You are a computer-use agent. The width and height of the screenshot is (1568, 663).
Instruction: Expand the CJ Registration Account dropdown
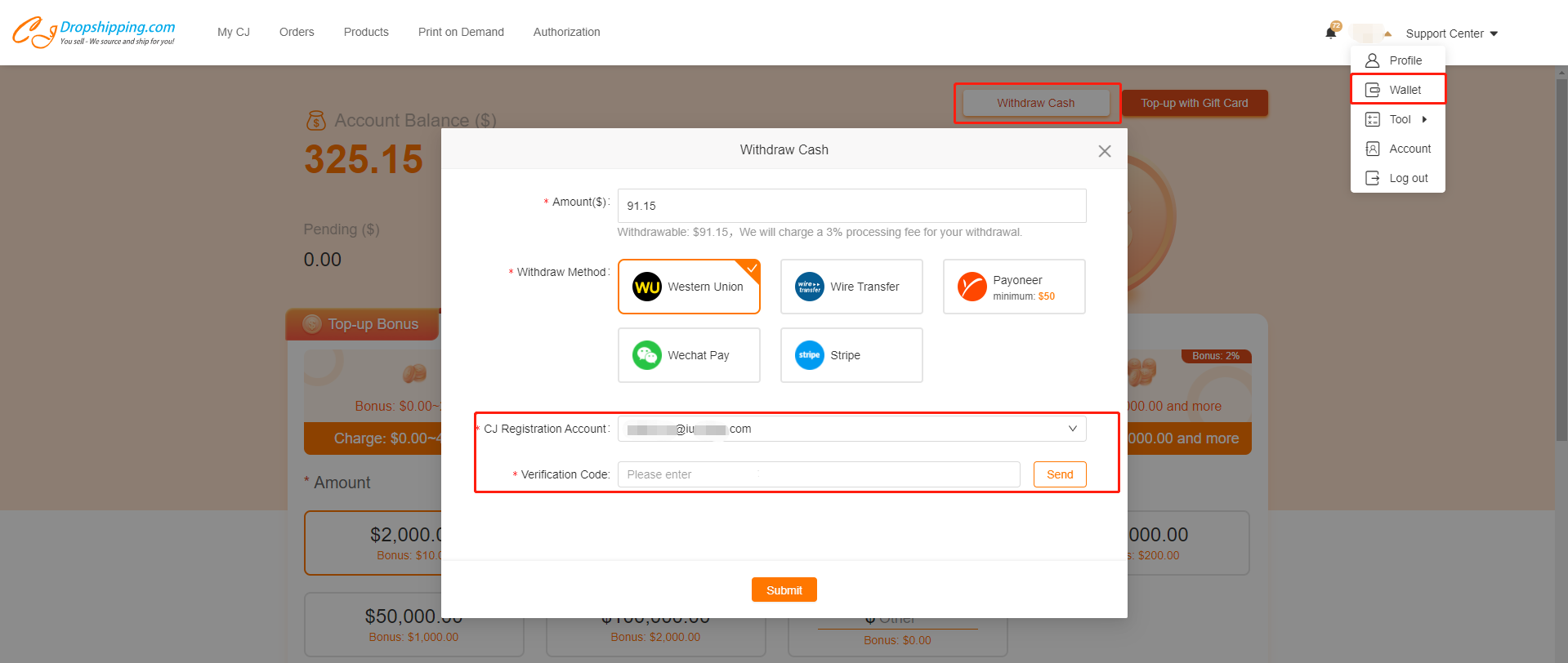click(x=1072, y=429)
